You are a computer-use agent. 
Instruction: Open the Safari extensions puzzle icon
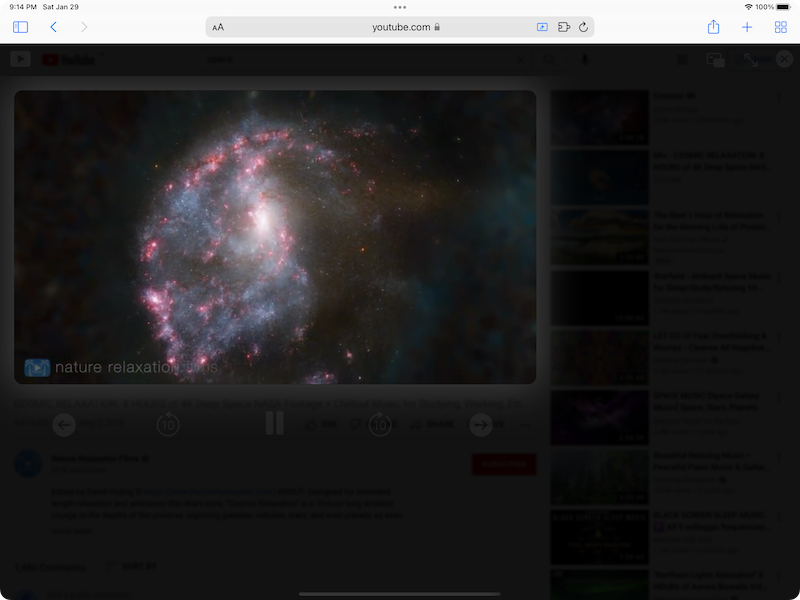pos(564,27)
